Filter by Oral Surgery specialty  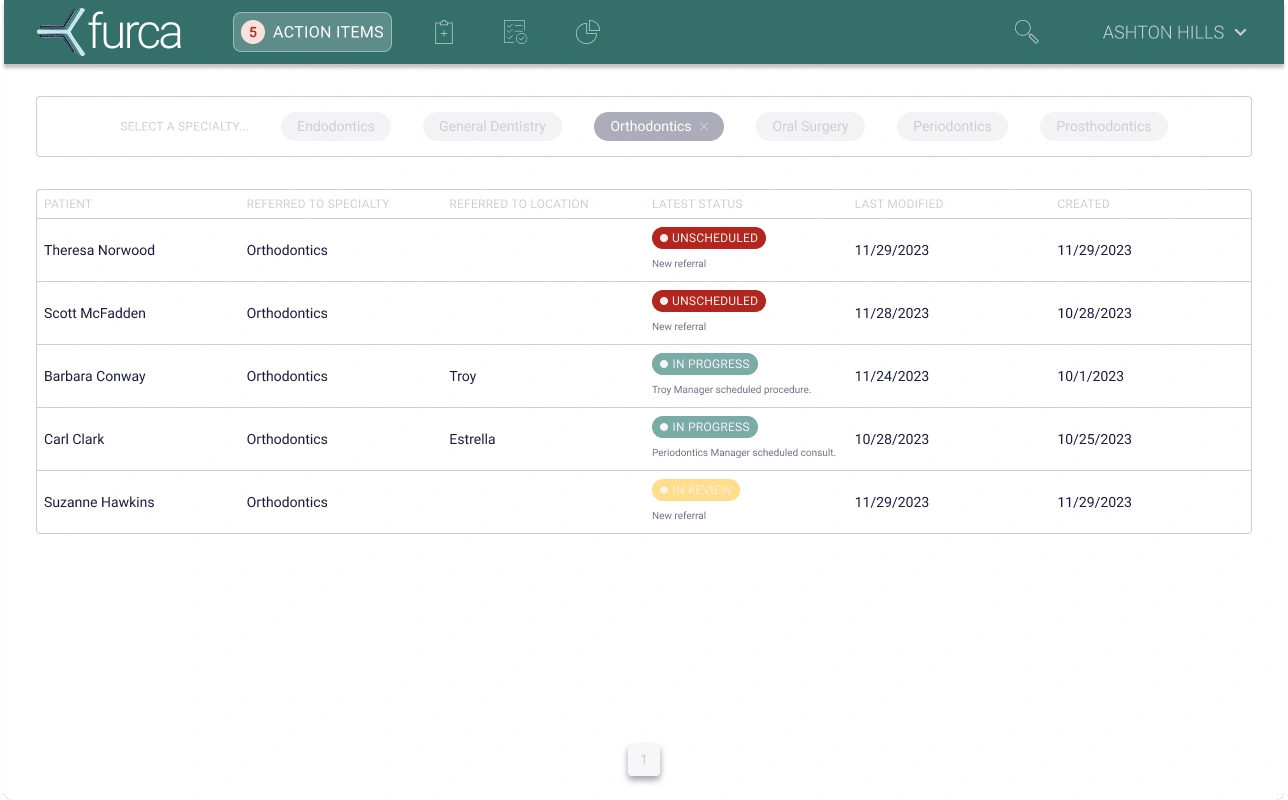(810, 126)
